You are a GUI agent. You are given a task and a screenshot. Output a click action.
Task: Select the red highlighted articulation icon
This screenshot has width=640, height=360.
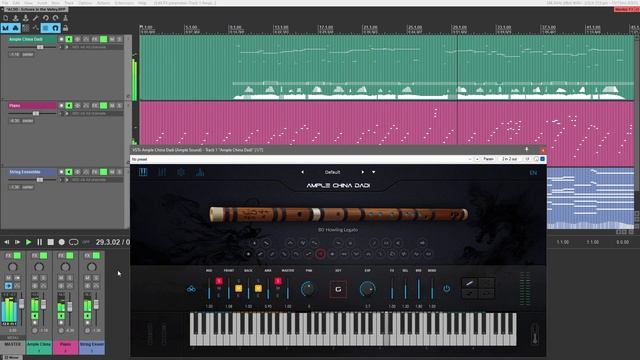click(x=320, y=254)
